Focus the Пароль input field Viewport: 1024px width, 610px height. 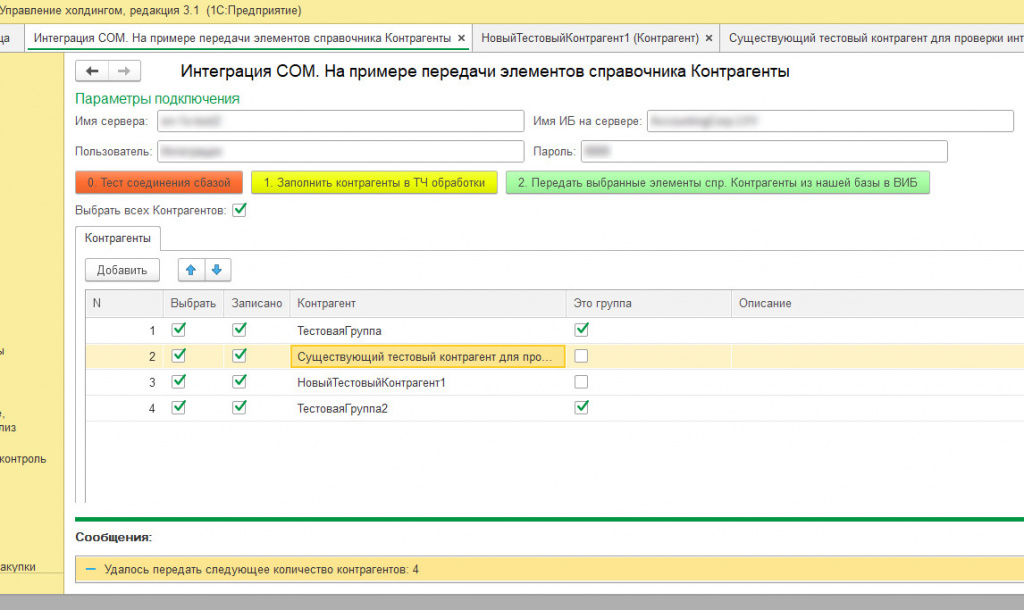763,152
